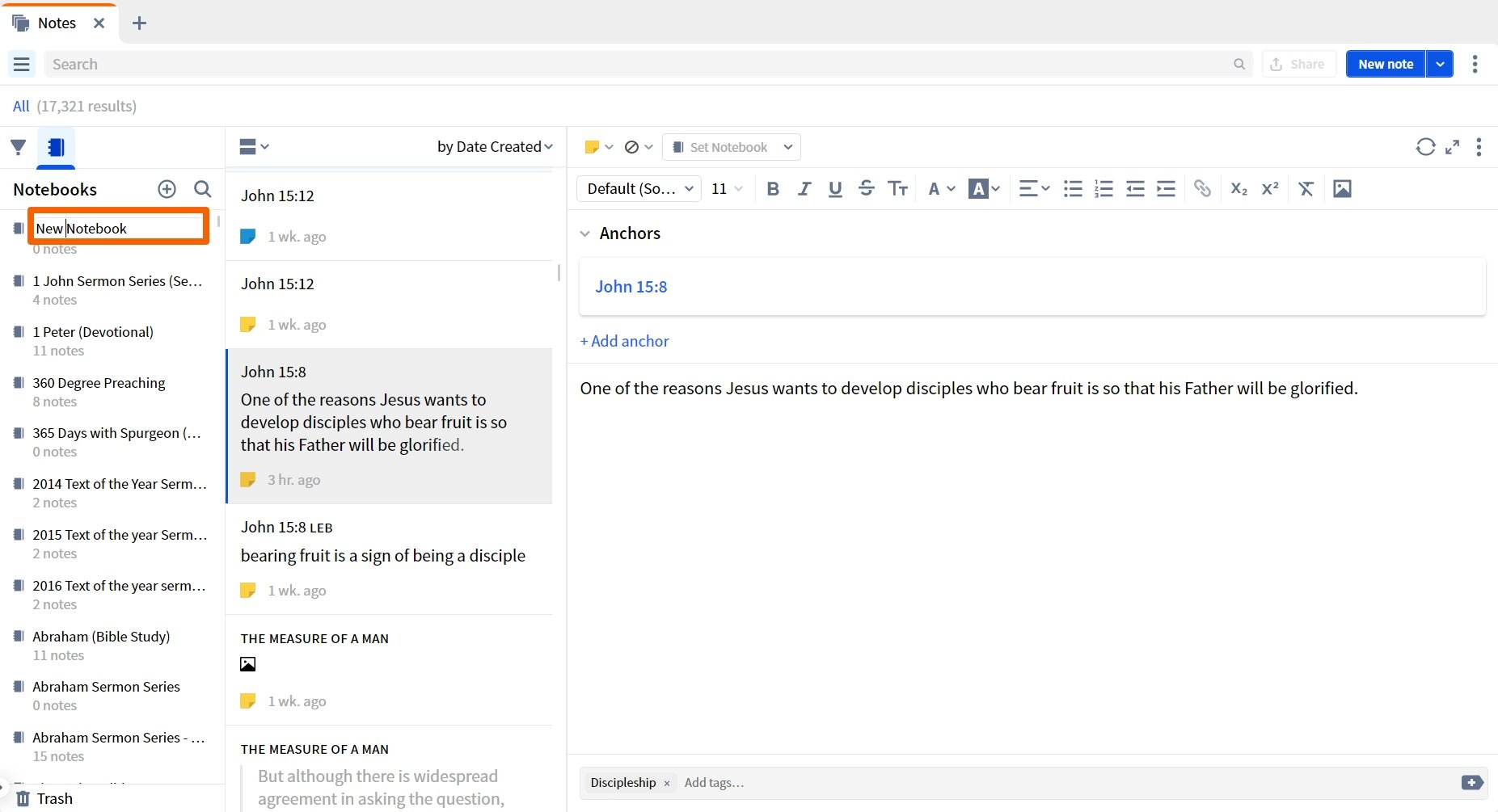Open text alignment dropdown
1498x812 pixels.
point(1033,189)
